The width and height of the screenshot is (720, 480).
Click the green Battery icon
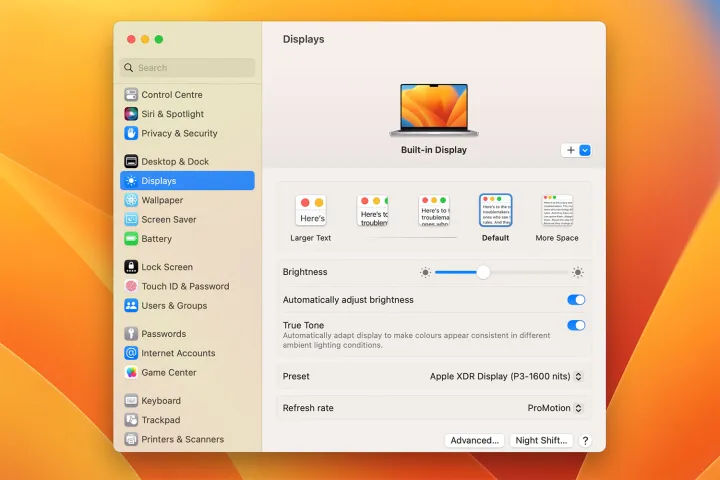(x=131, y=238)
